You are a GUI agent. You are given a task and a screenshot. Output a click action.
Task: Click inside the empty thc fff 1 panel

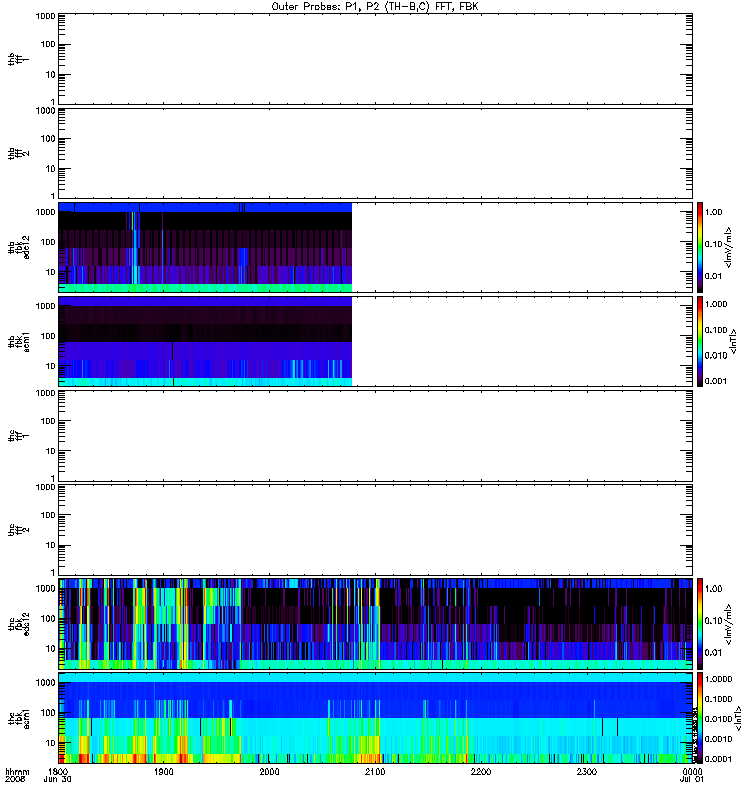click(x=376, y=436)
